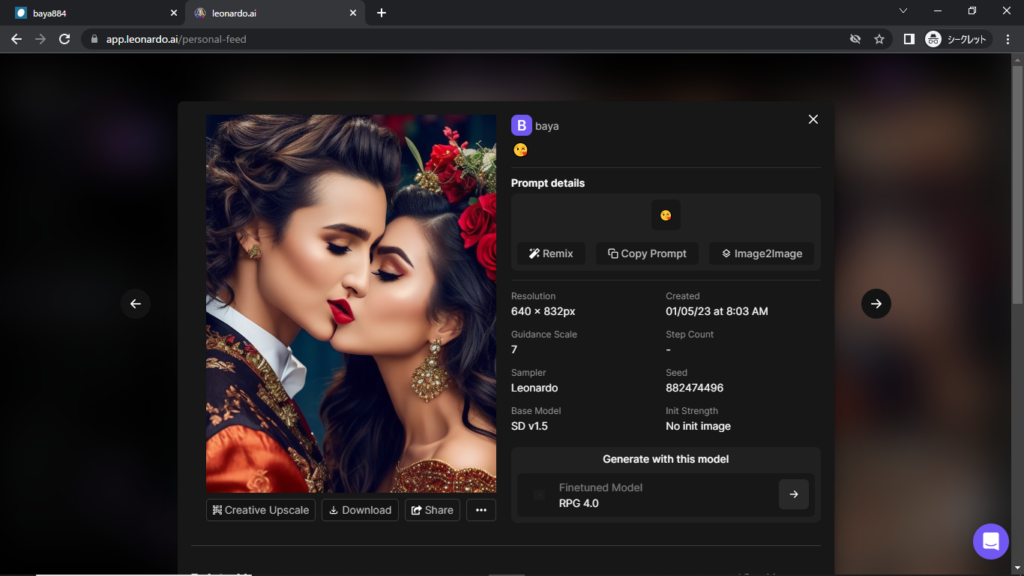Click the Remix button
The image size is (1024, 576).
pyautogui.click(x=551, y=254)
